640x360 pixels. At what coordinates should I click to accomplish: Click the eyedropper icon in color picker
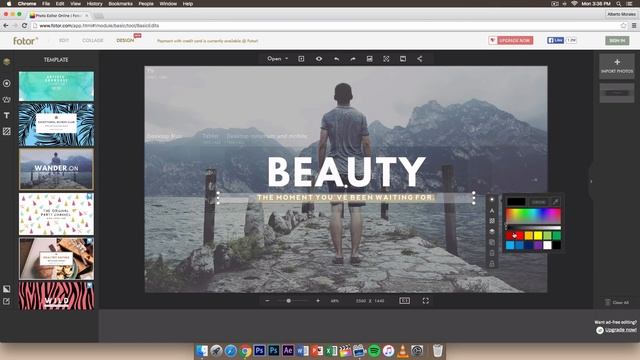(556, 202)
